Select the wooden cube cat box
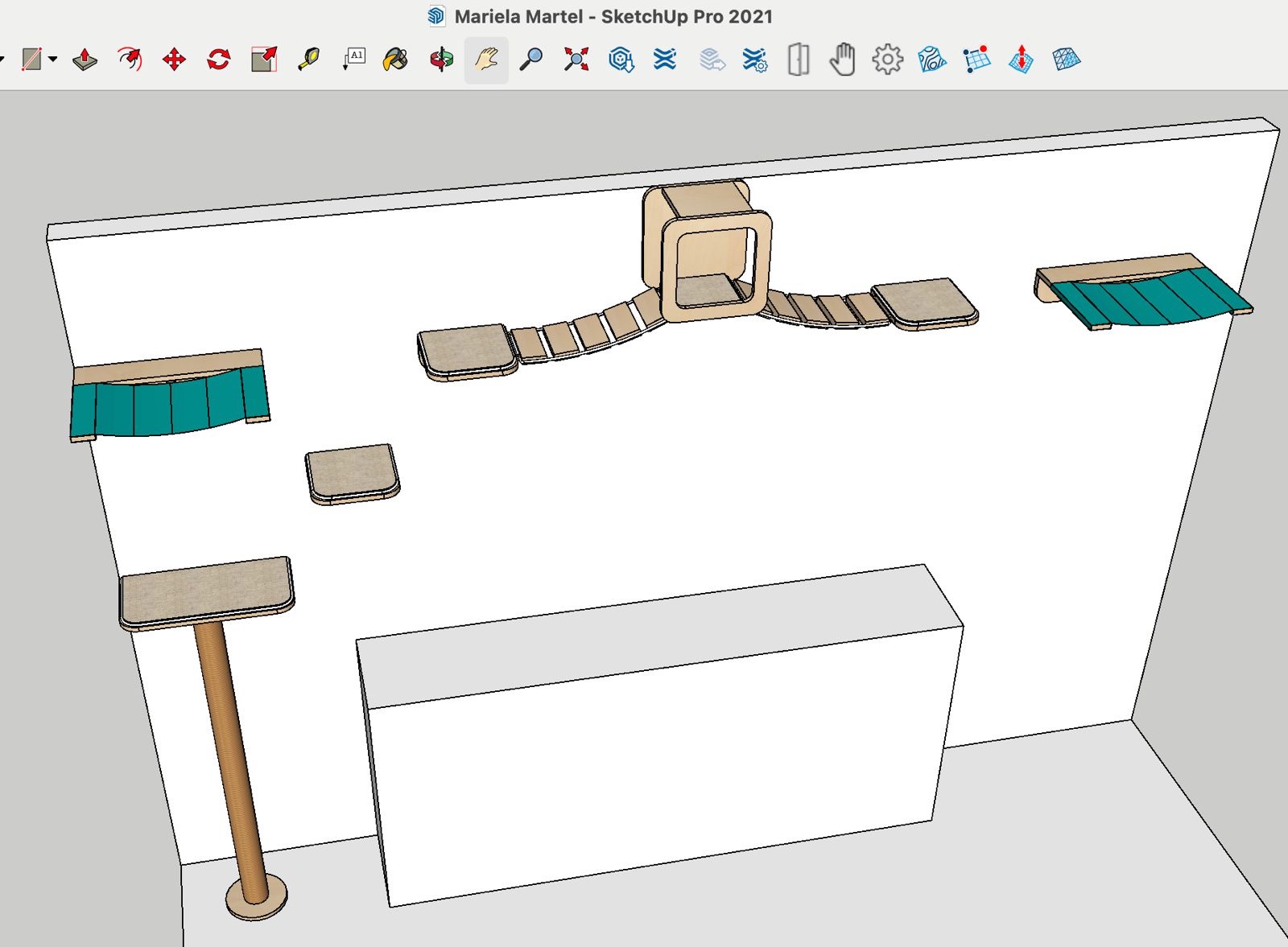Viewport: 1288px width, 947px height. coord(708,249)
